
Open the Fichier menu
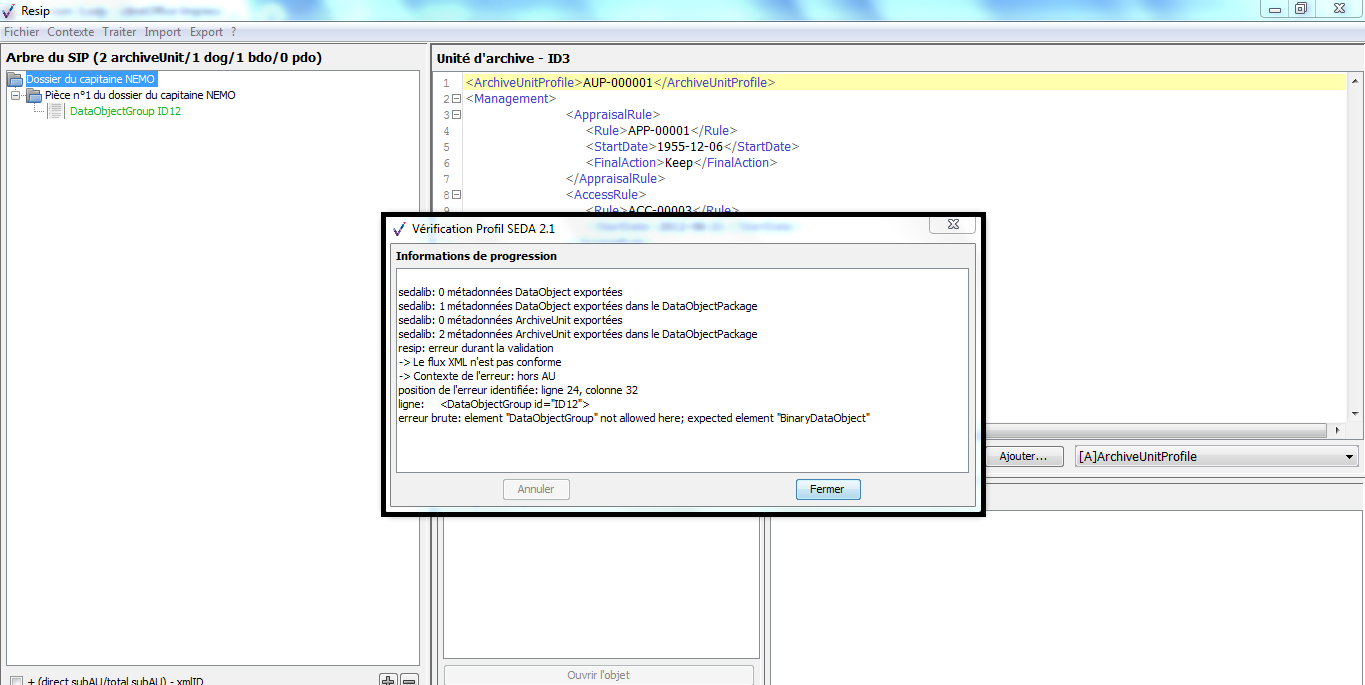[x=21, y=32]
